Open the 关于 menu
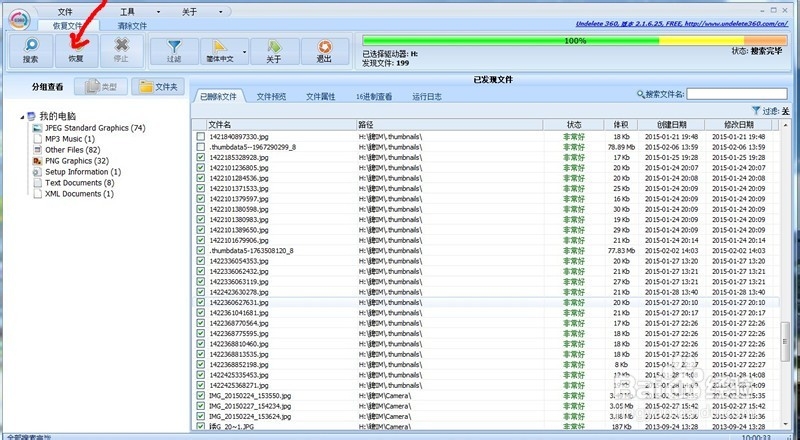Screen dimensions: 800x440 click(x=189, y=12)
